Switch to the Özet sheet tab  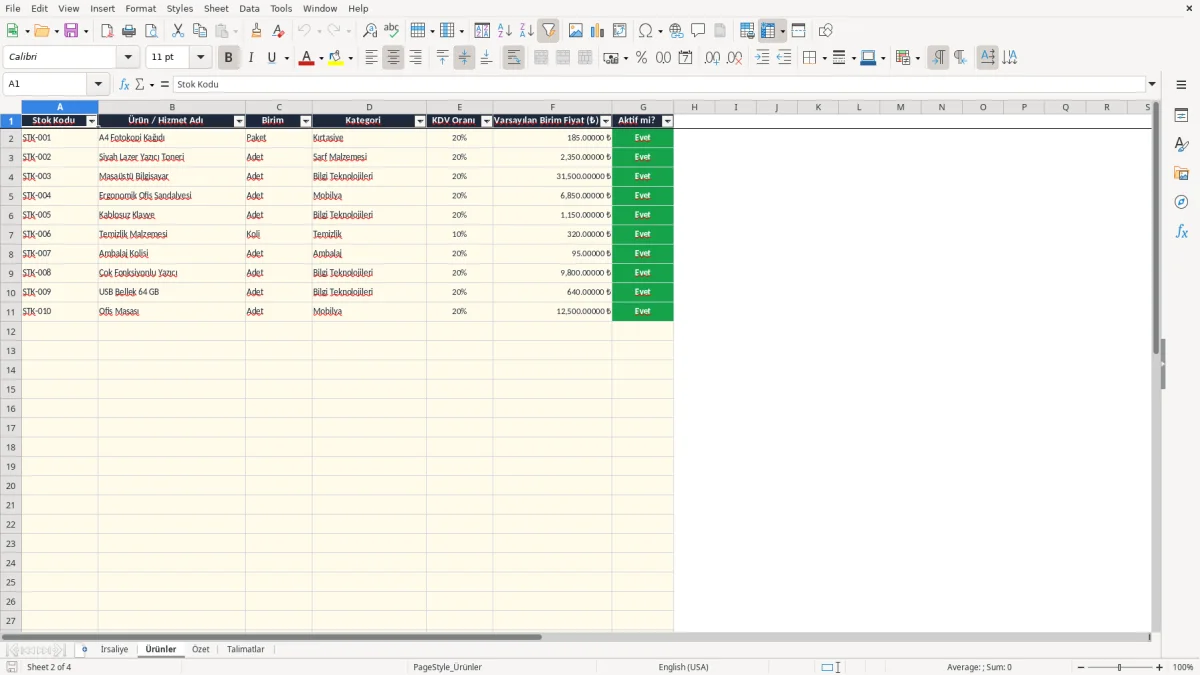click(201, 649)
